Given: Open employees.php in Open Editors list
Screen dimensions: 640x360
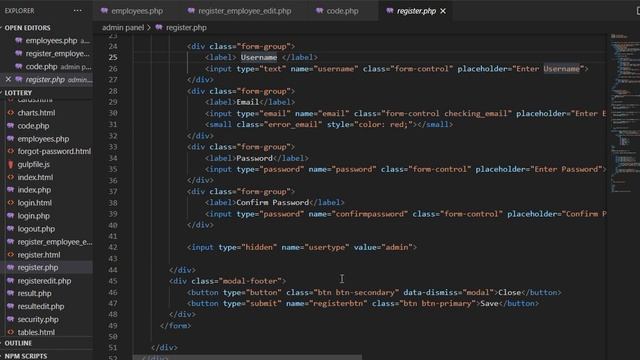Looking at the screenshot, I should (x=51, y=40).
